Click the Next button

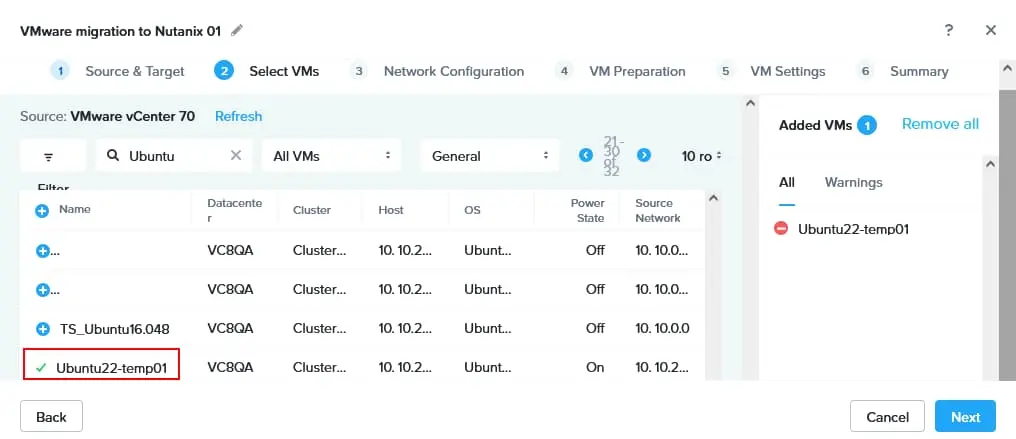965,416
